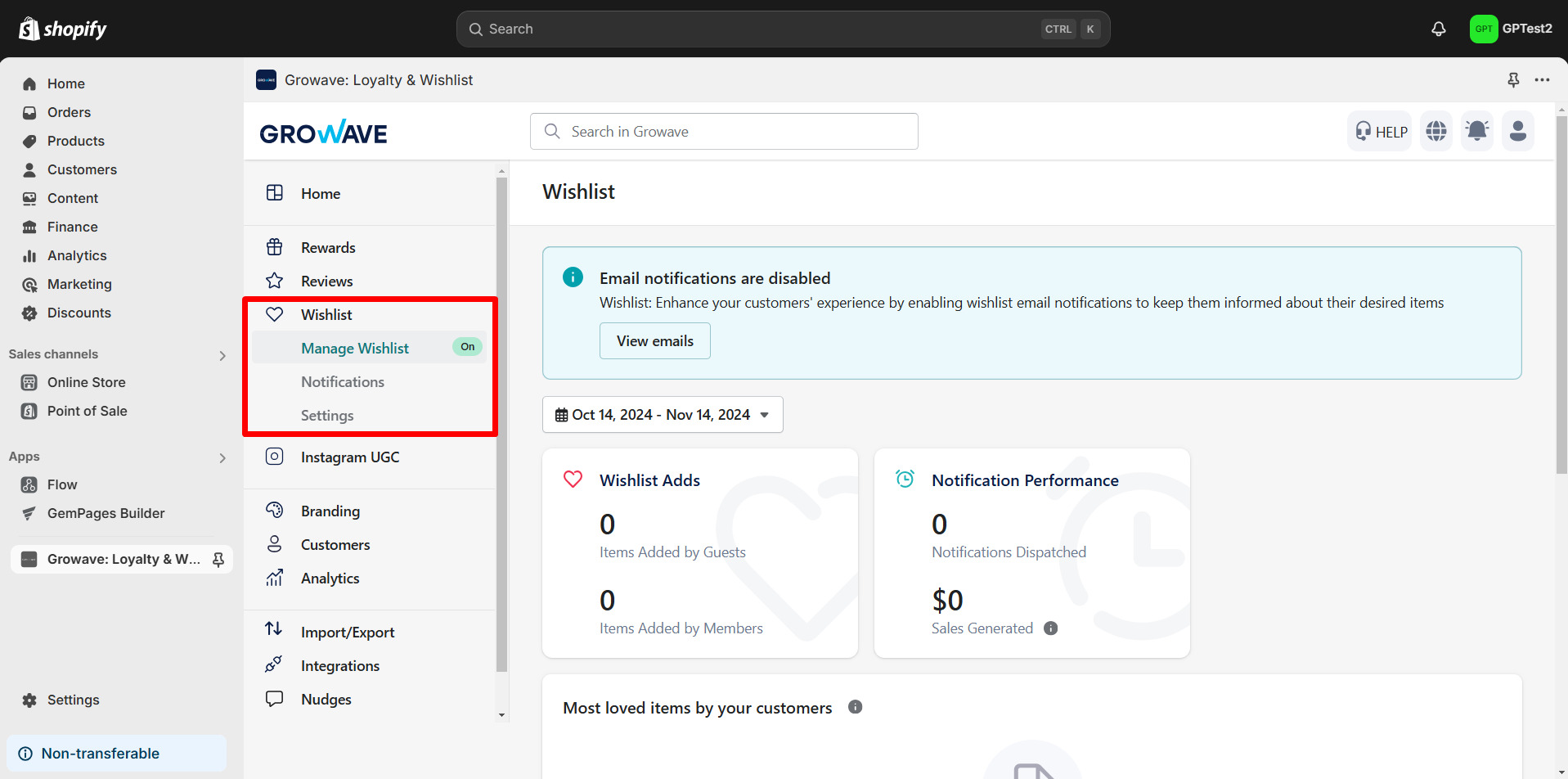
Task: Open Growave notifications bell icon
Action: point(1476,131)
